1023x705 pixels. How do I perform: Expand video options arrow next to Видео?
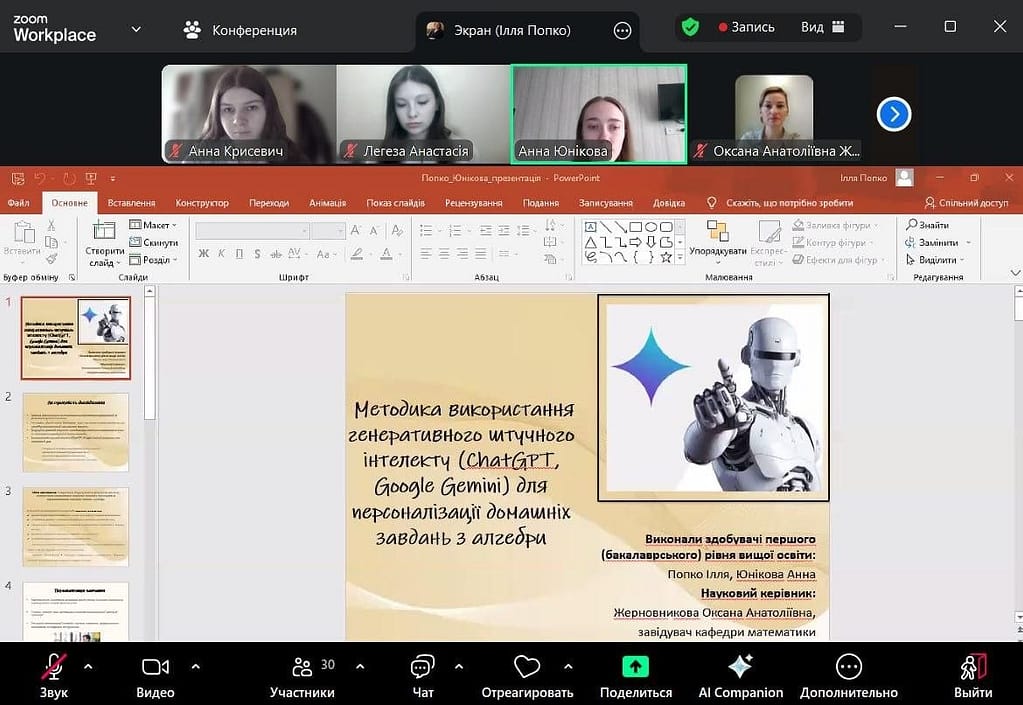pos(195,666)
